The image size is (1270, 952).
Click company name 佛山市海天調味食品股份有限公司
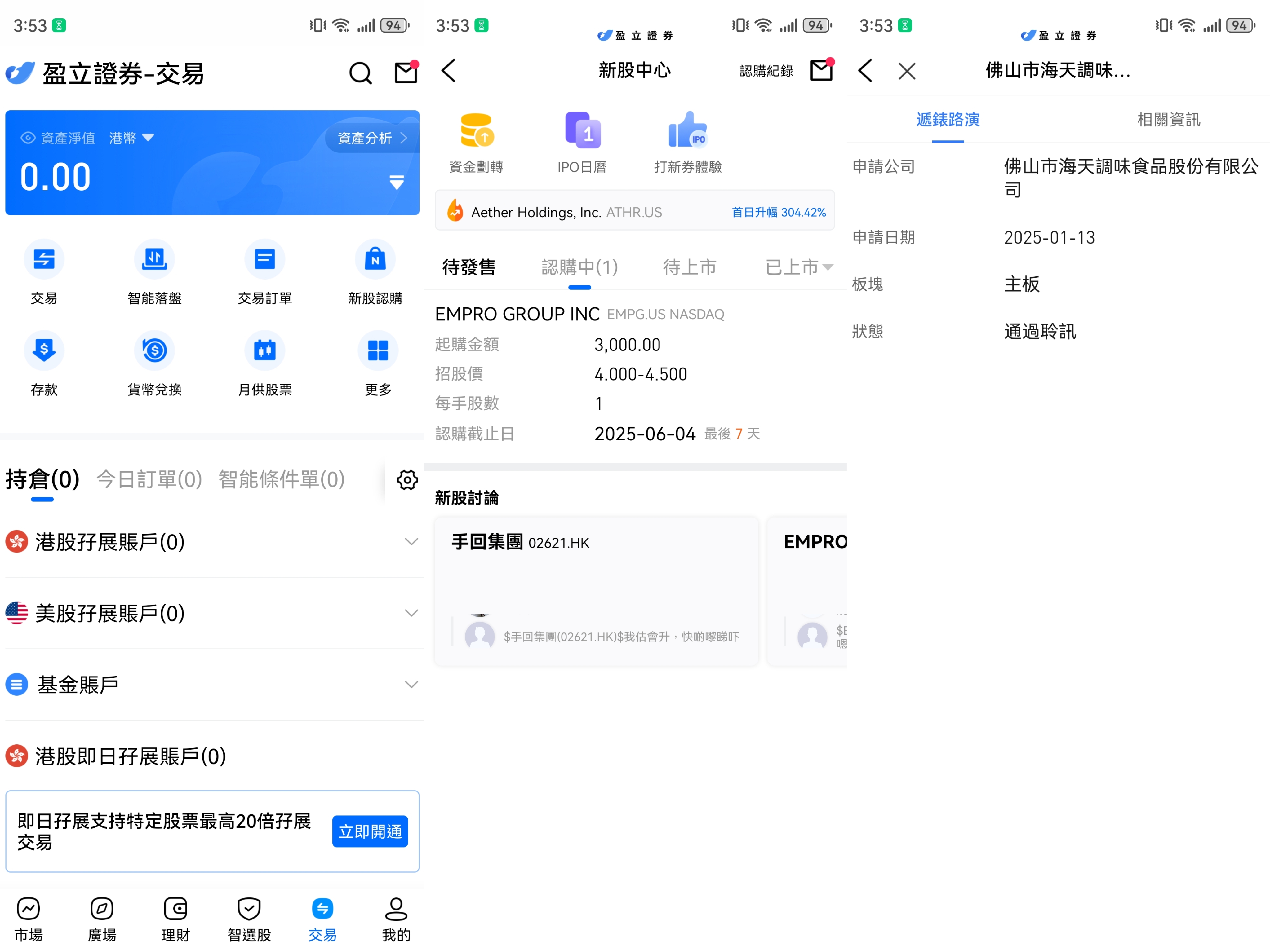click(x=1130, y=177)
